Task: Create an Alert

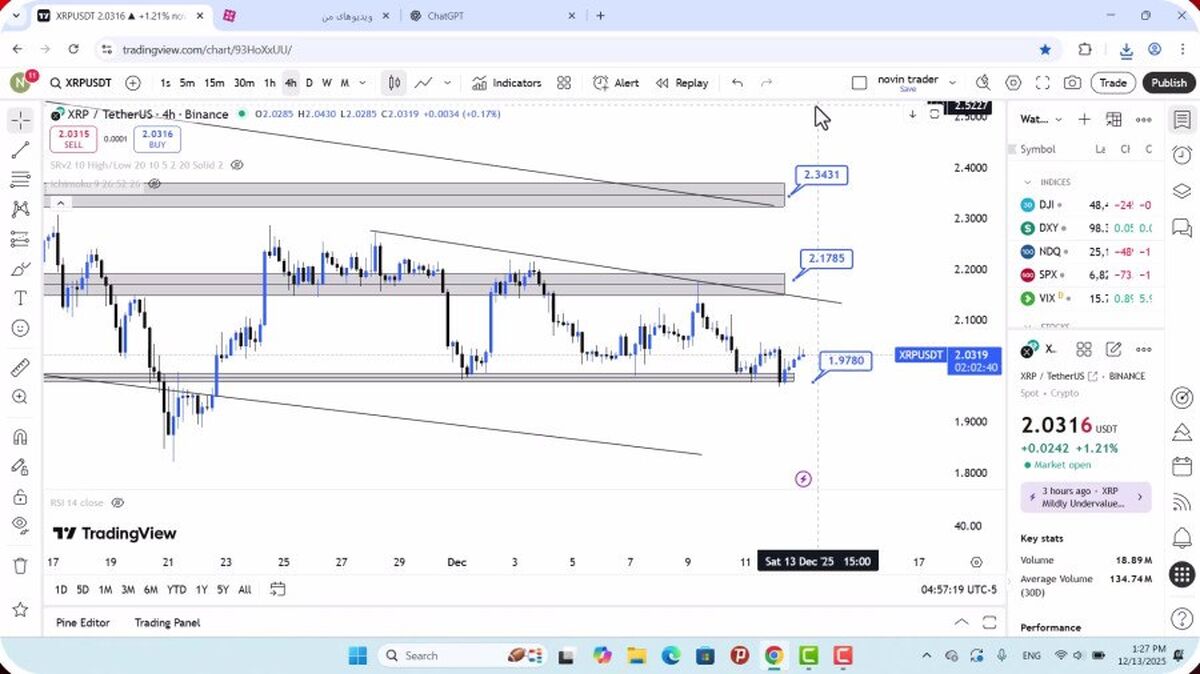Action: tap(616, 83)
